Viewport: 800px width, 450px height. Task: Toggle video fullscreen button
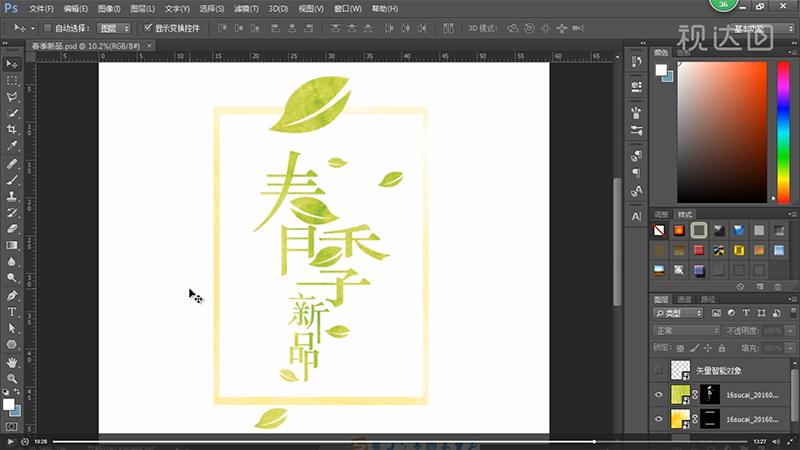coord(790,441)
